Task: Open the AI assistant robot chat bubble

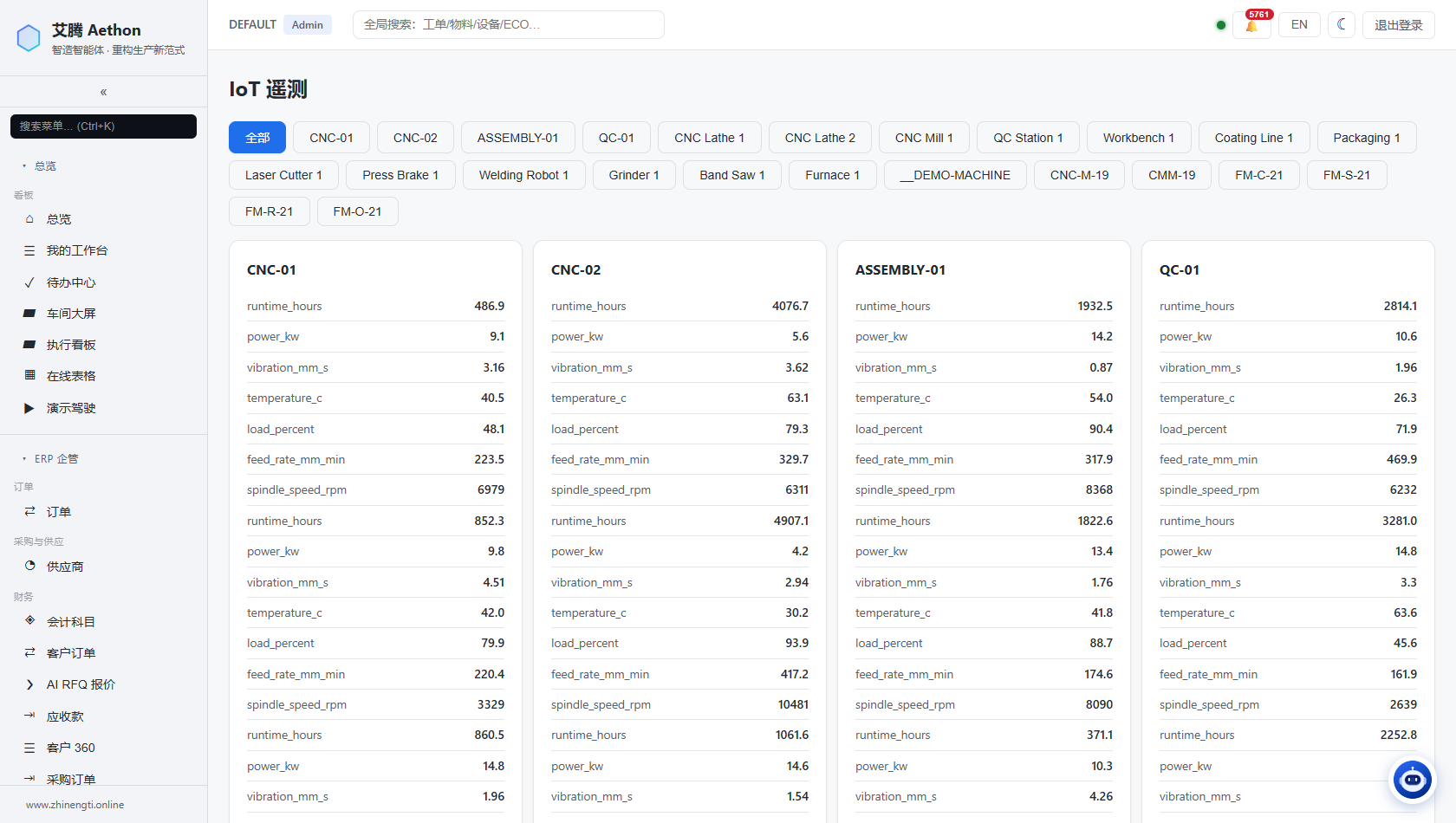Action: [x=1413, y=780]
